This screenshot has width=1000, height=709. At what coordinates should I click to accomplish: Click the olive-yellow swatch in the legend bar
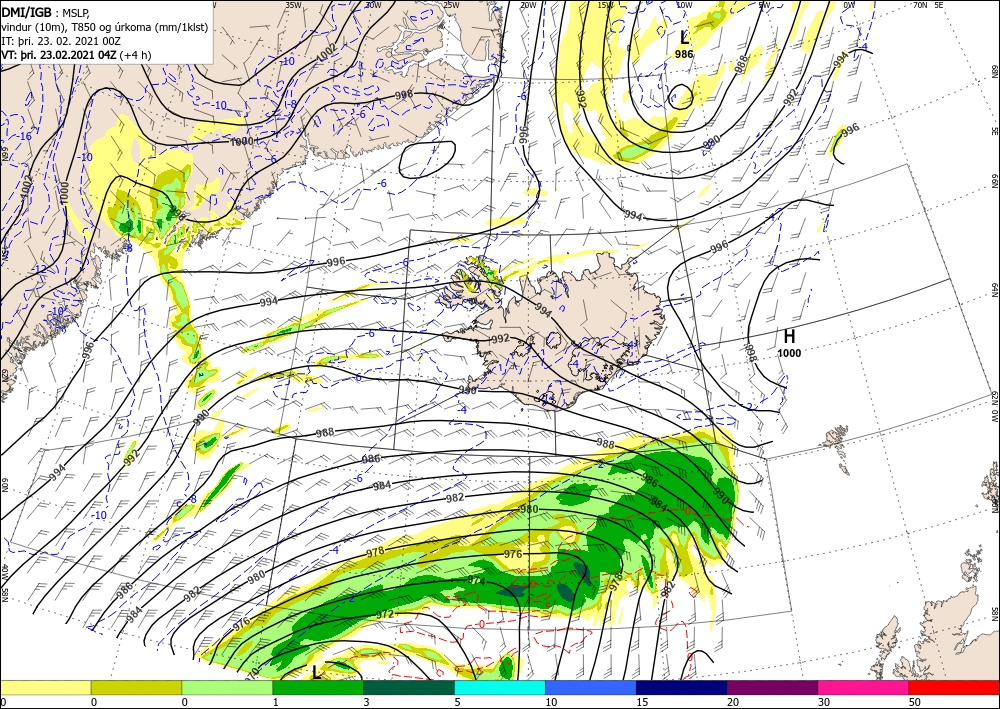pyautogui.click(x=136, y=687)
